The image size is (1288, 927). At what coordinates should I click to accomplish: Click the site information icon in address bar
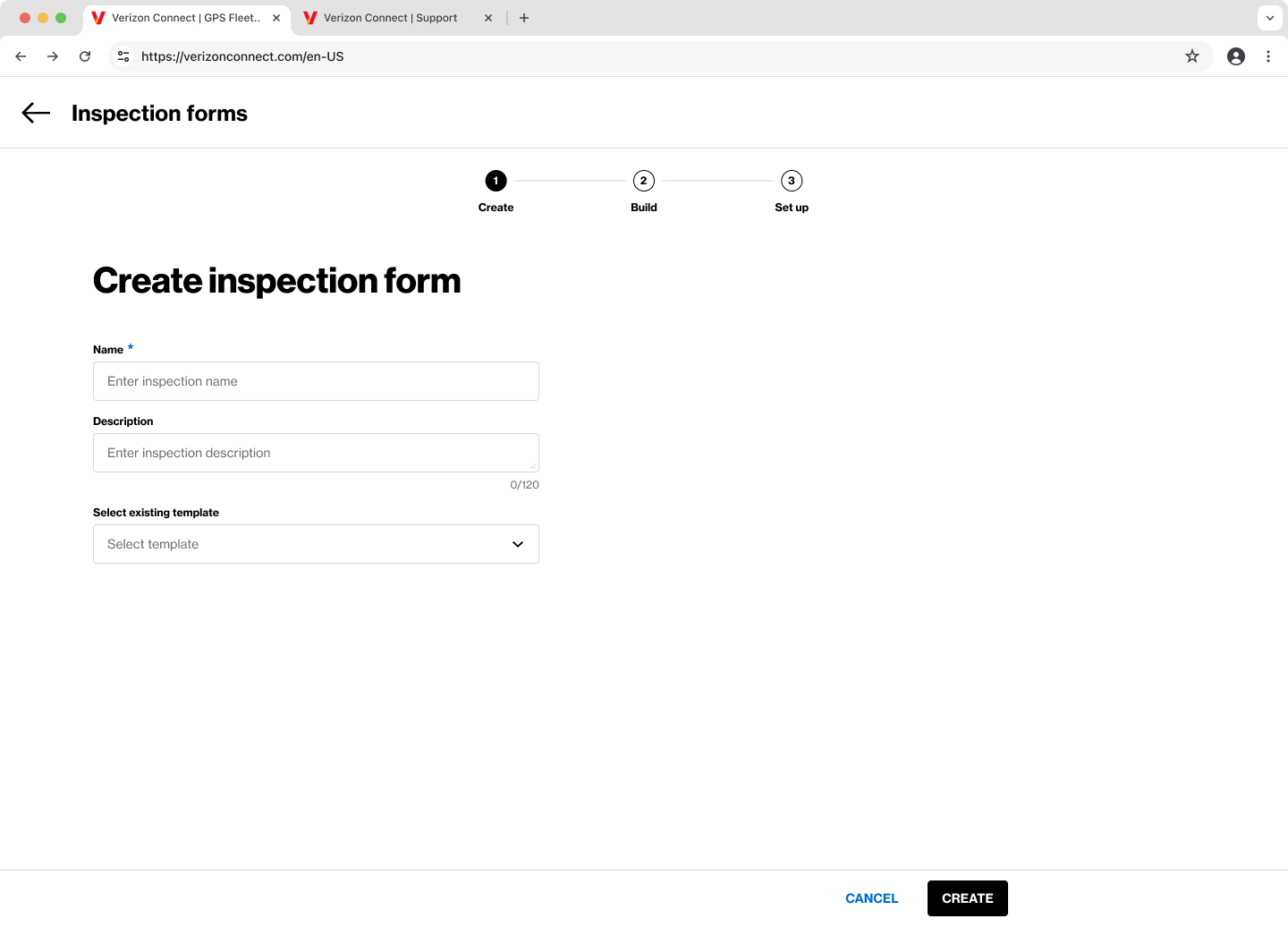pyautogui.click(x=123, y=55)
